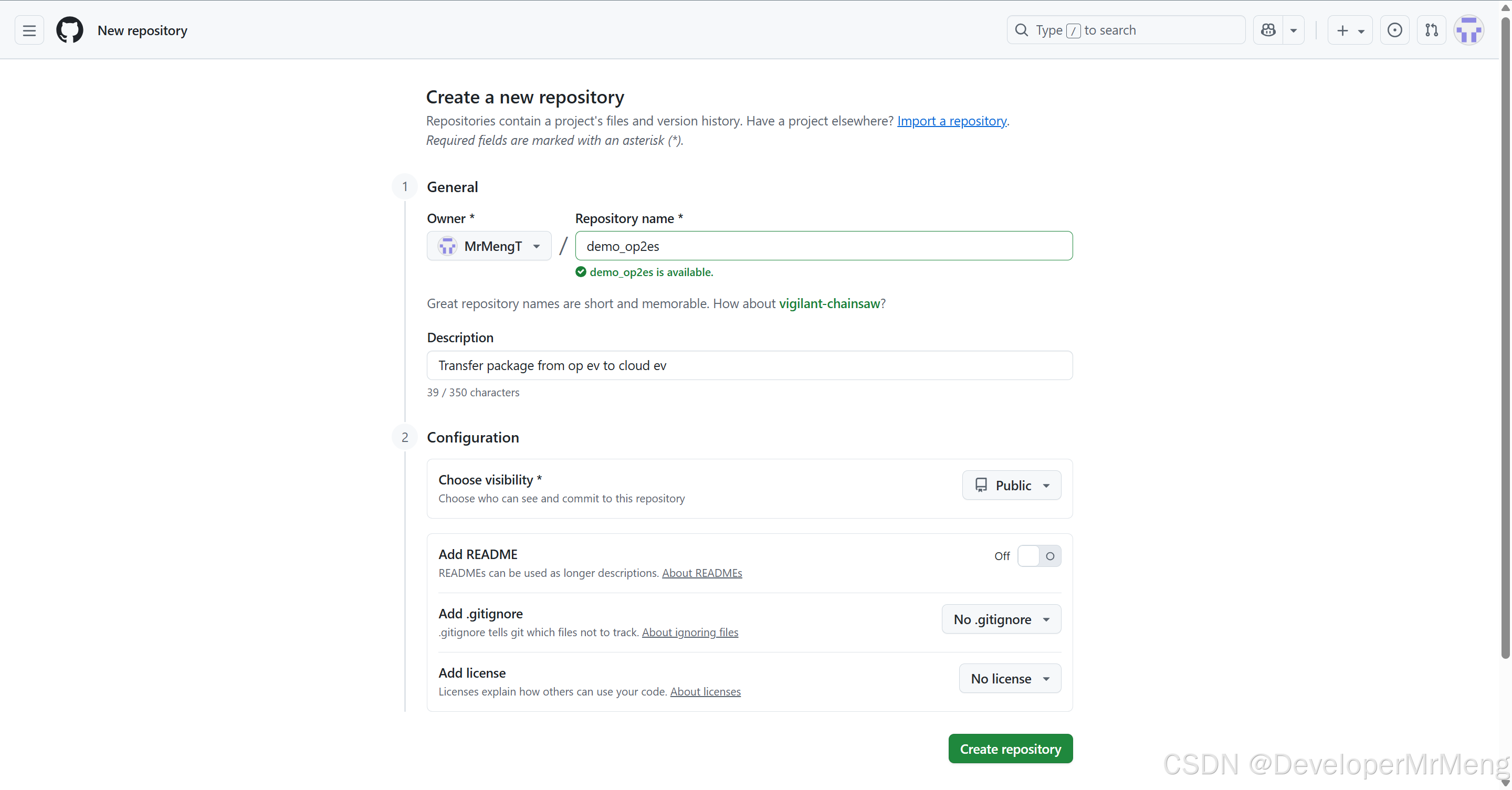1512x790 pixels.
Task: Click the Repository name input field
Action: click(824, 246)
